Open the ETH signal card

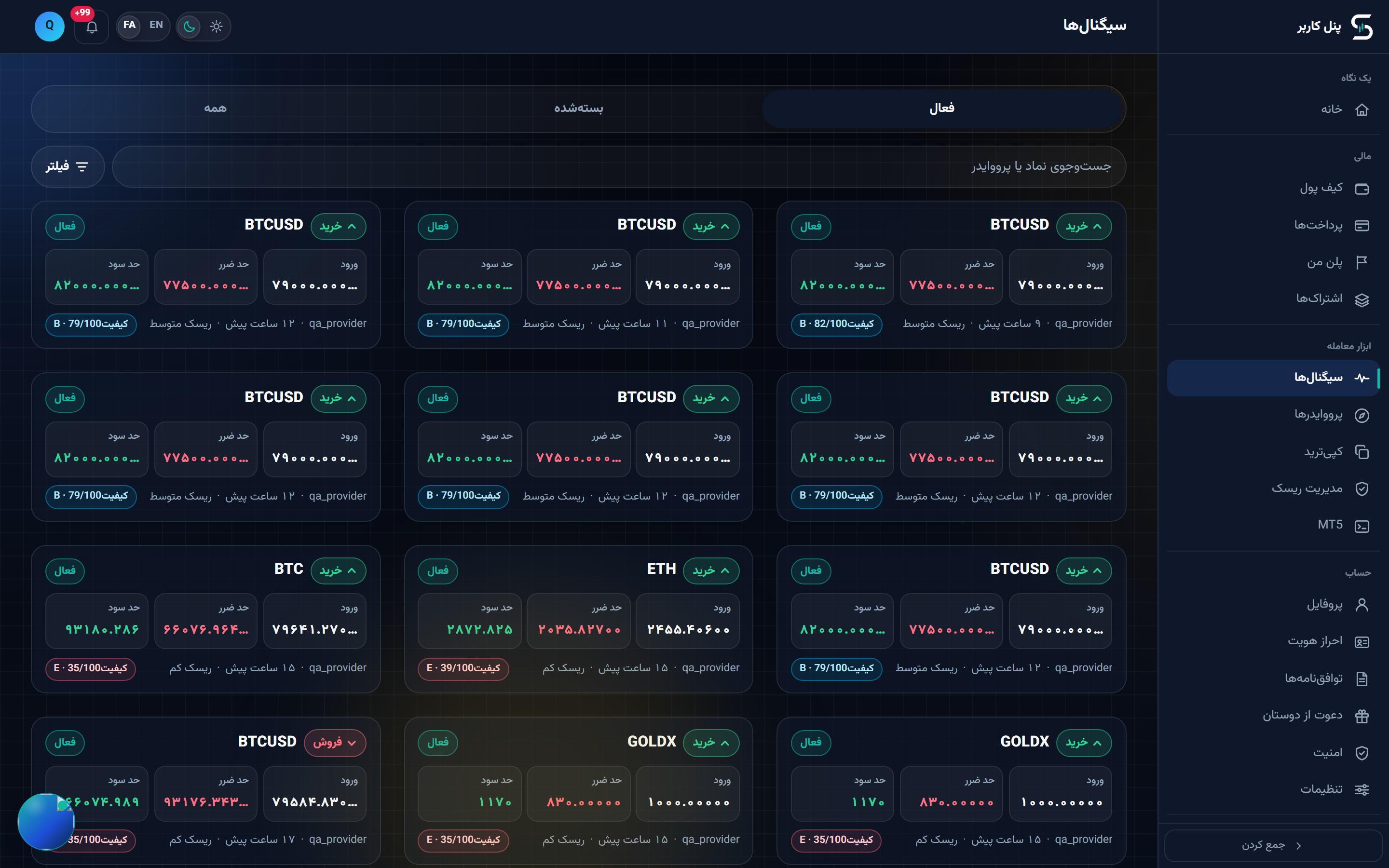[x=578, y=619]
